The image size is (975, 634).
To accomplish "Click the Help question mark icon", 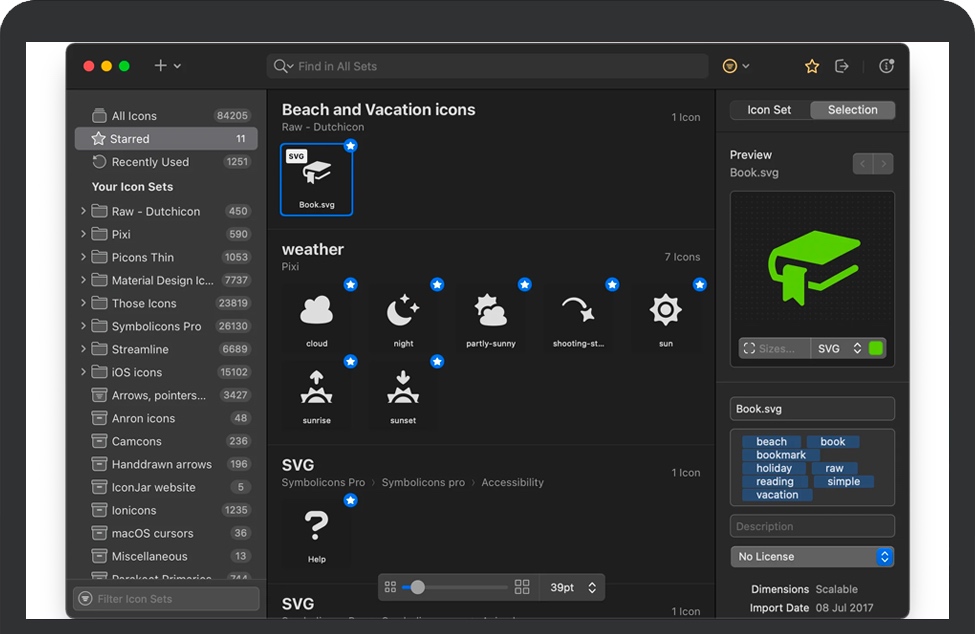I will [317, 526].
